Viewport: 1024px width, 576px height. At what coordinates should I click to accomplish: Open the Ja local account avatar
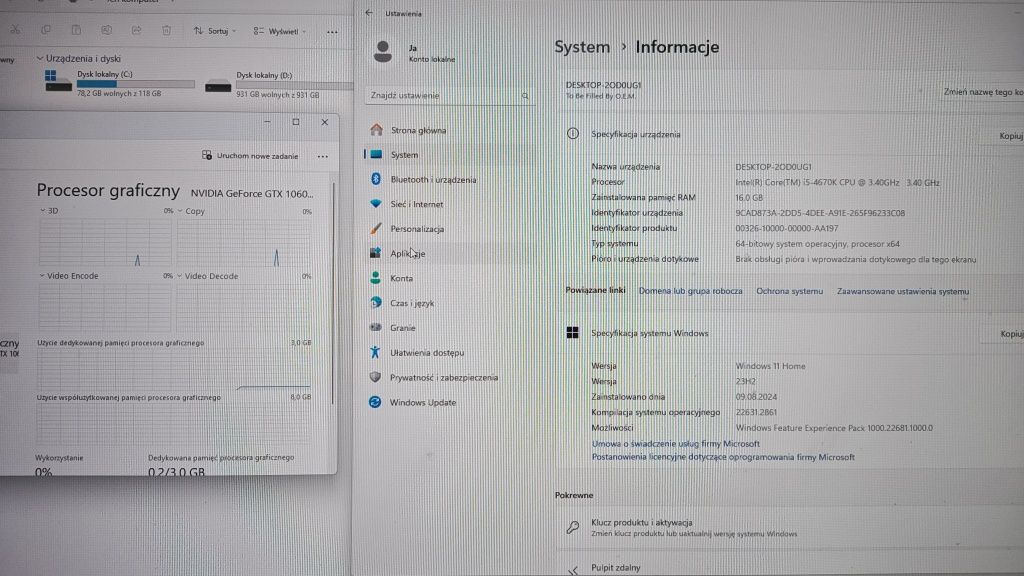383,52
